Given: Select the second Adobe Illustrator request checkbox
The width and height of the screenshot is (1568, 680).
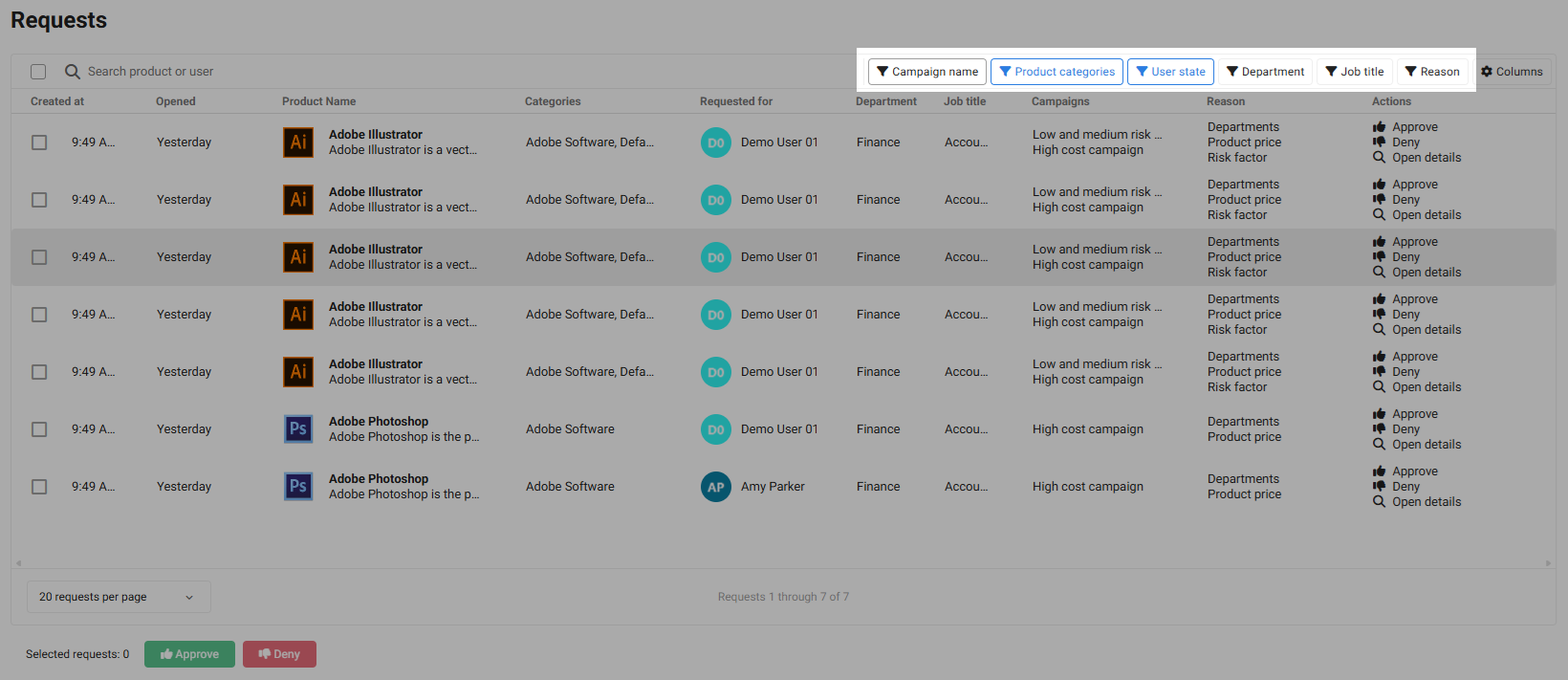Looking at the screenshot, I should pyautogui.click(x=39, y=200).
